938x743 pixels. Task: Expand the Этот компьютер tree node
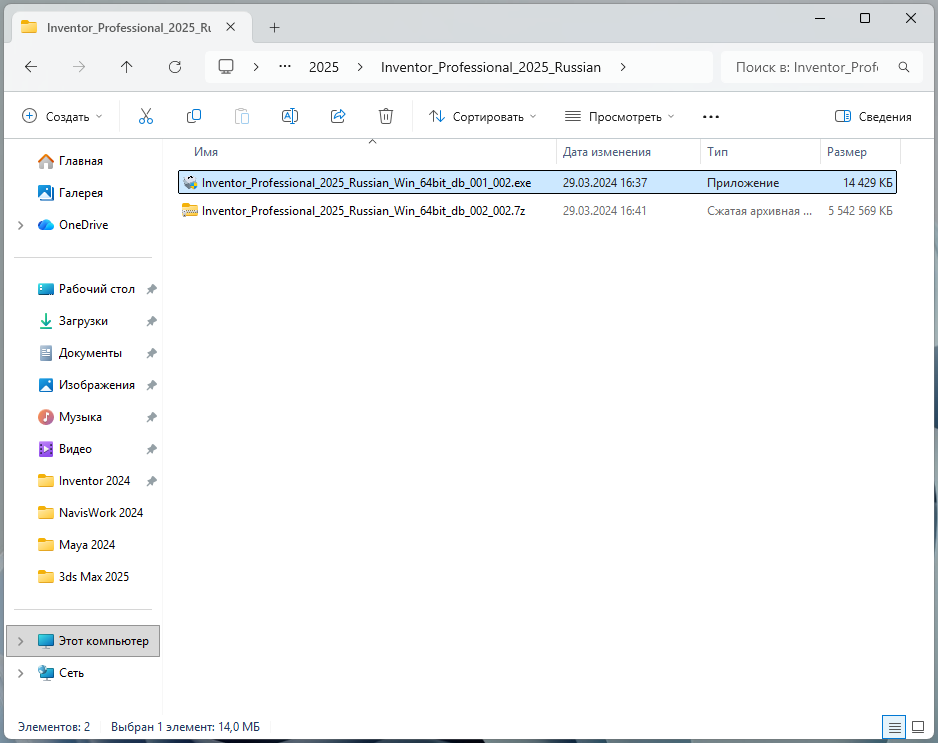click(21, 641)
